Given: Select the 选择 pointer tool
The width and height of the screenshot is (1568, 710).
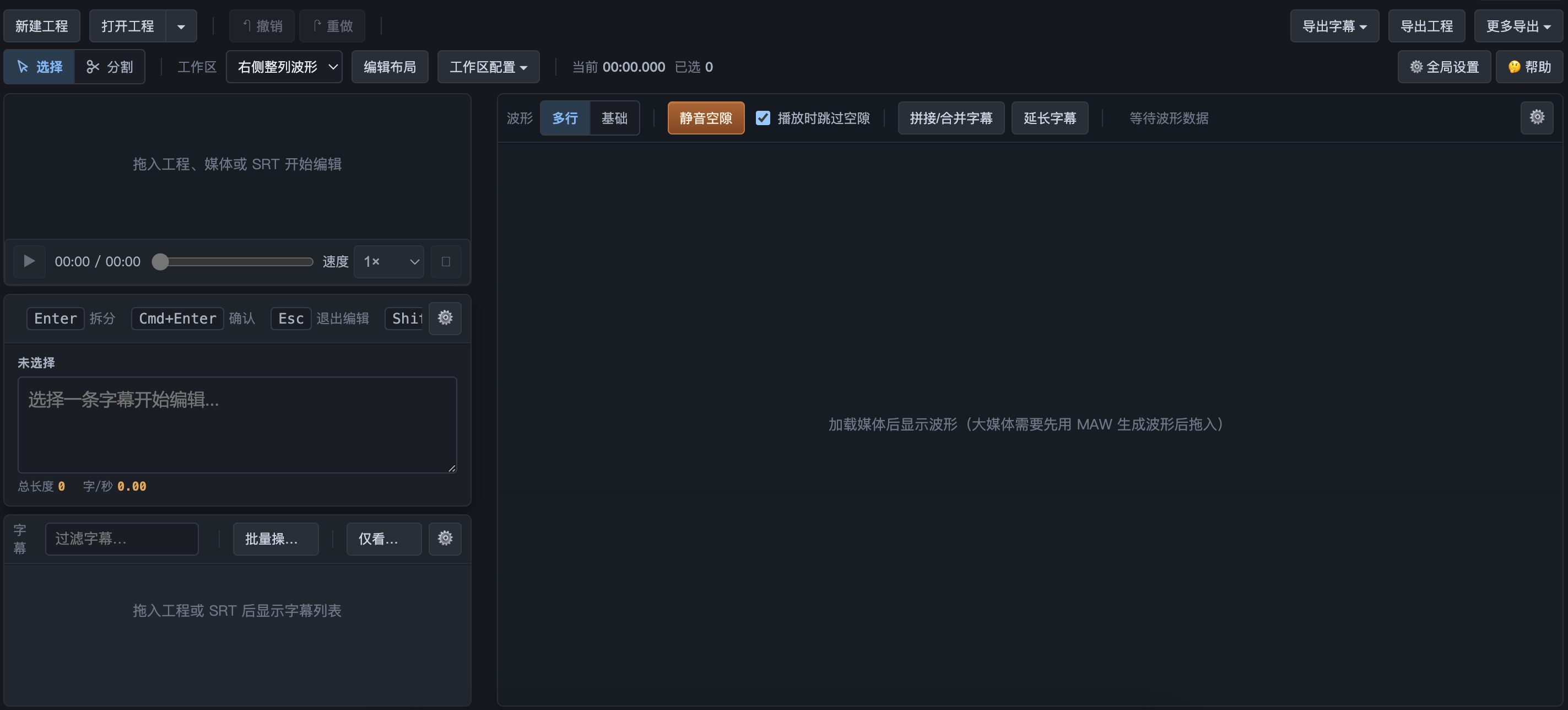Looking at the screenshot, I should [x=40, y=67].
